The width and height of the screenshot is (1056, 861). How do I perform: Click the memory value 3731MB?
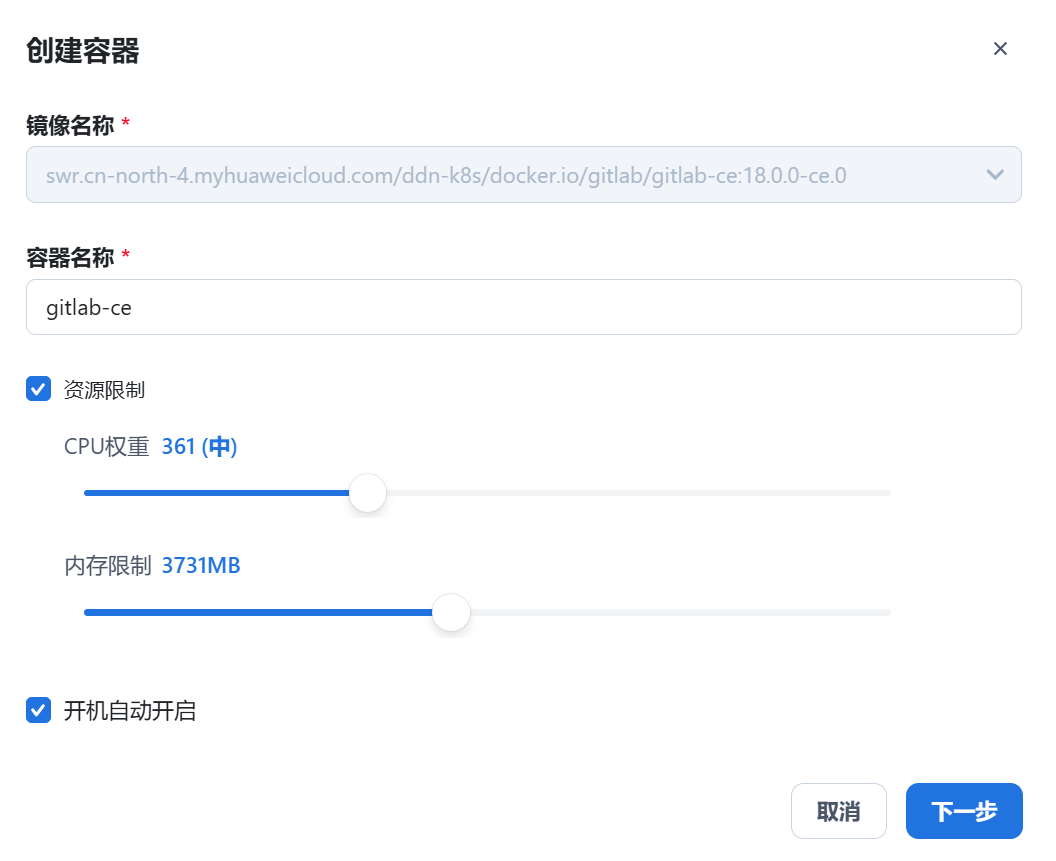click(201, 566)
